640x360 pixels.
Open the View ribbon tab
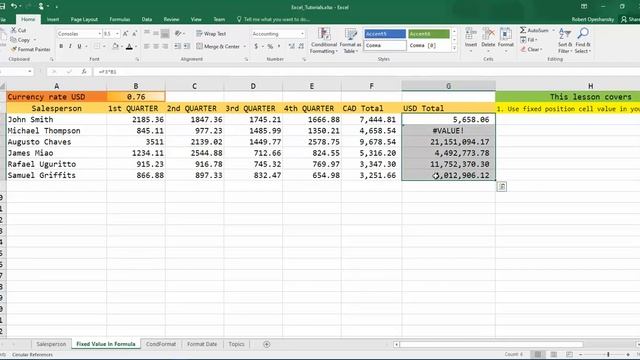[196, 19]
